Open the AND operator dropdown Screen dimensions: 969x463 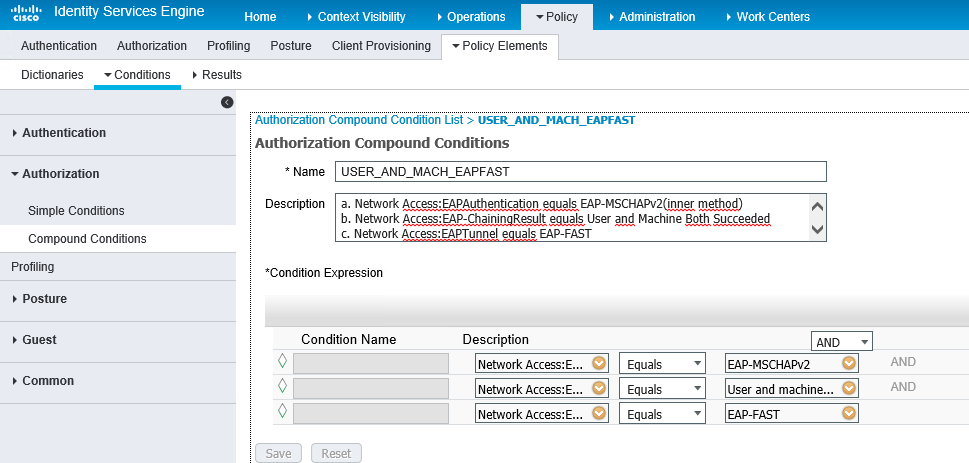[841, 341]
